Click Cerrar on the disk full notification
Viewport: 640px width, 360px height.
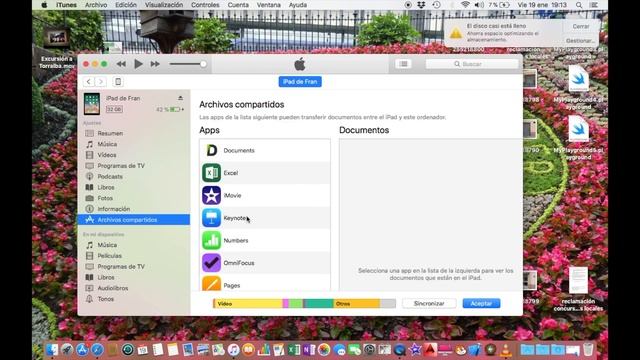(x=581, y=26)
